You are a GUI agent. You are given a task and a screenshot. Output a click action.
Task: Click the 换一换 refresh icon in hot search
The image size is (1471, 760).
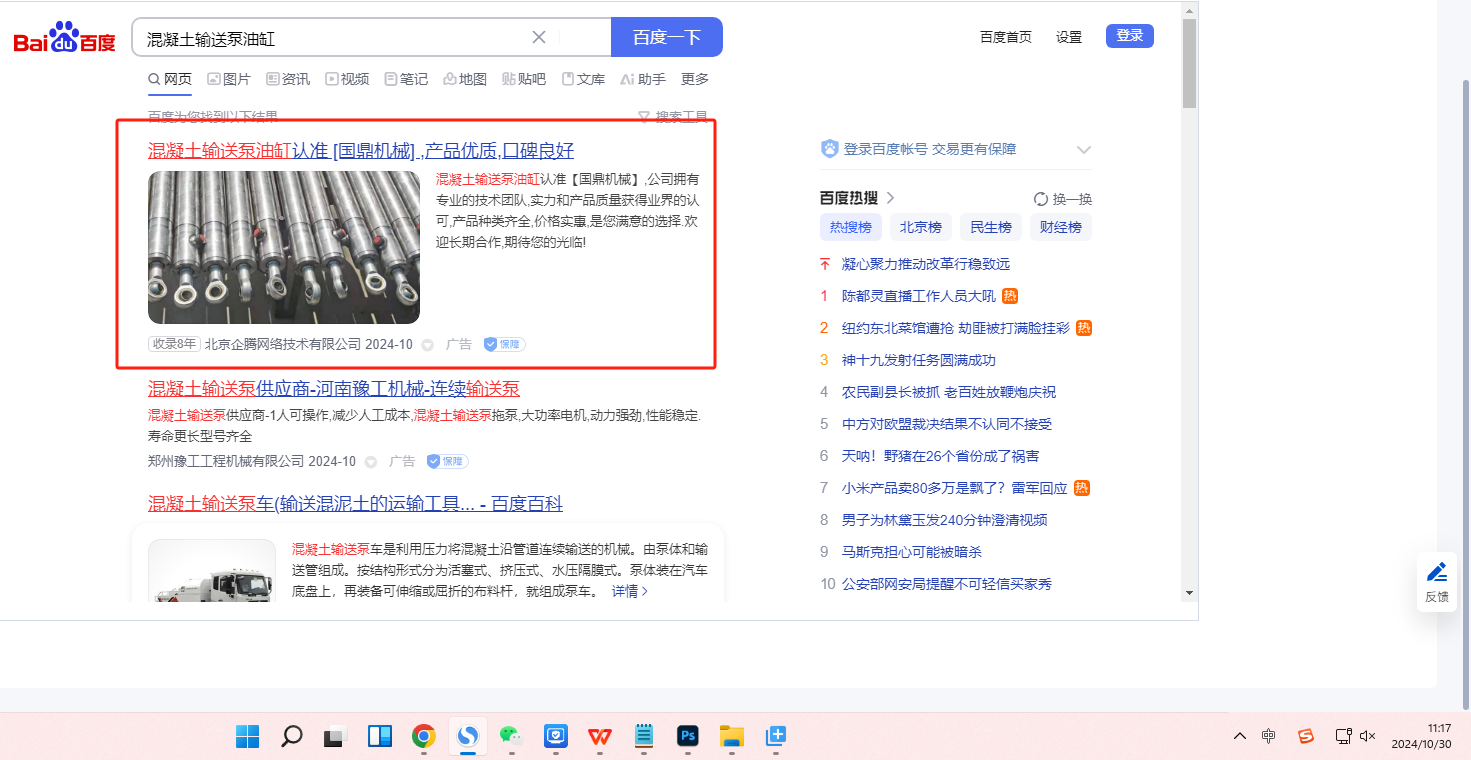click(1041, 199)
